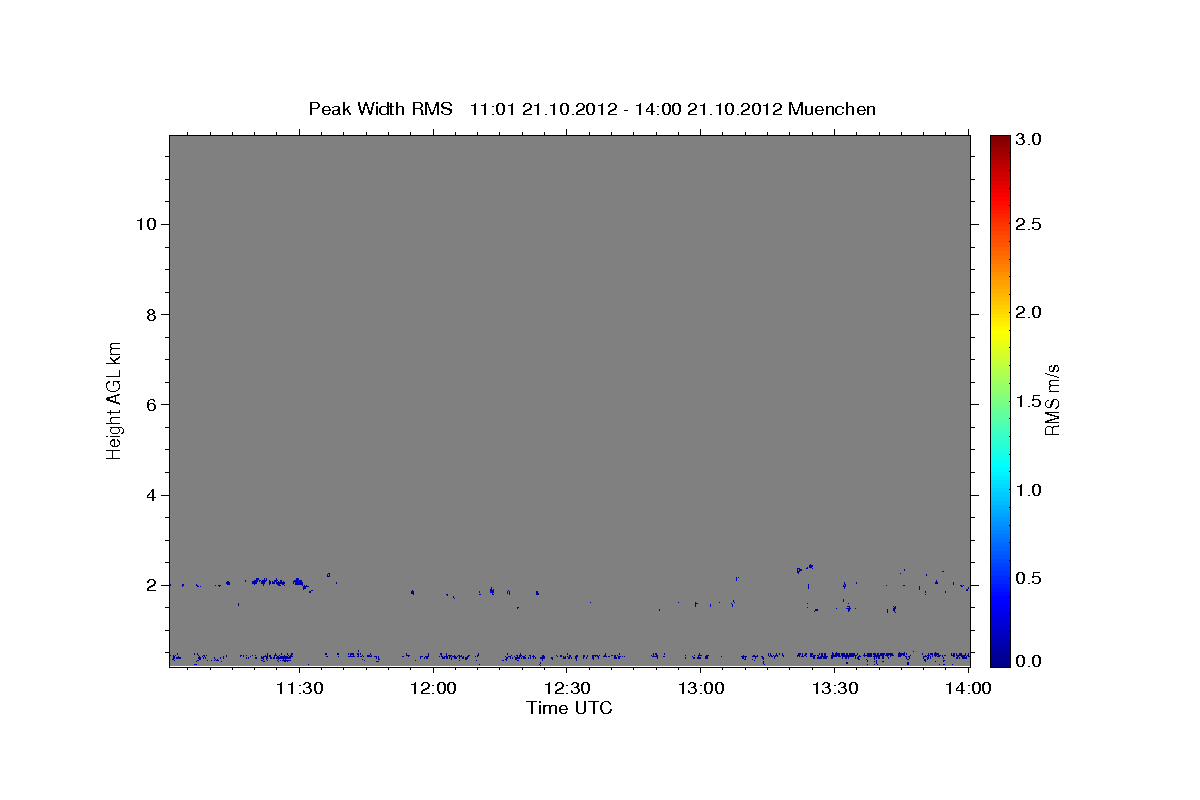This screenshot has height=800, width=1200.
Task: Click the dark blue bottom of the colorbar
Action: [999, 658]
